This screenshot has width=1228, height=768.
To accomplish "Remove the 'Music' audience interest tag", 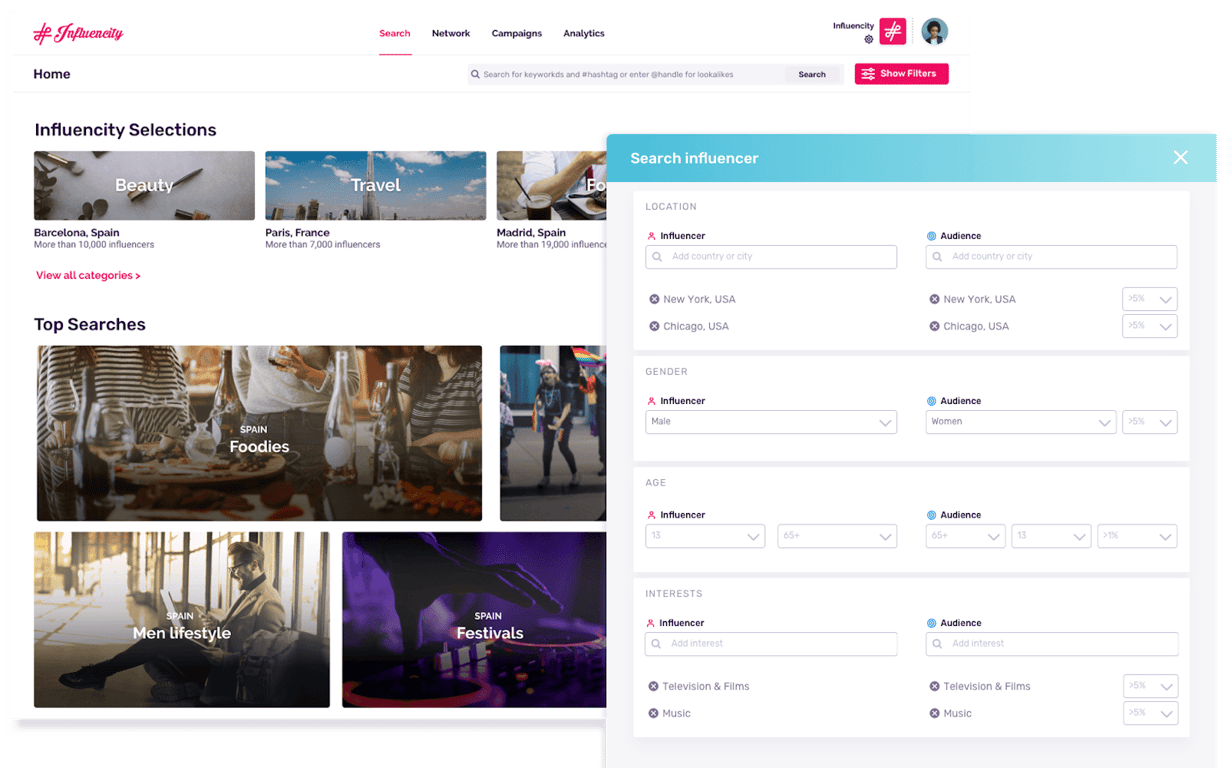I will tap(932, 713).
